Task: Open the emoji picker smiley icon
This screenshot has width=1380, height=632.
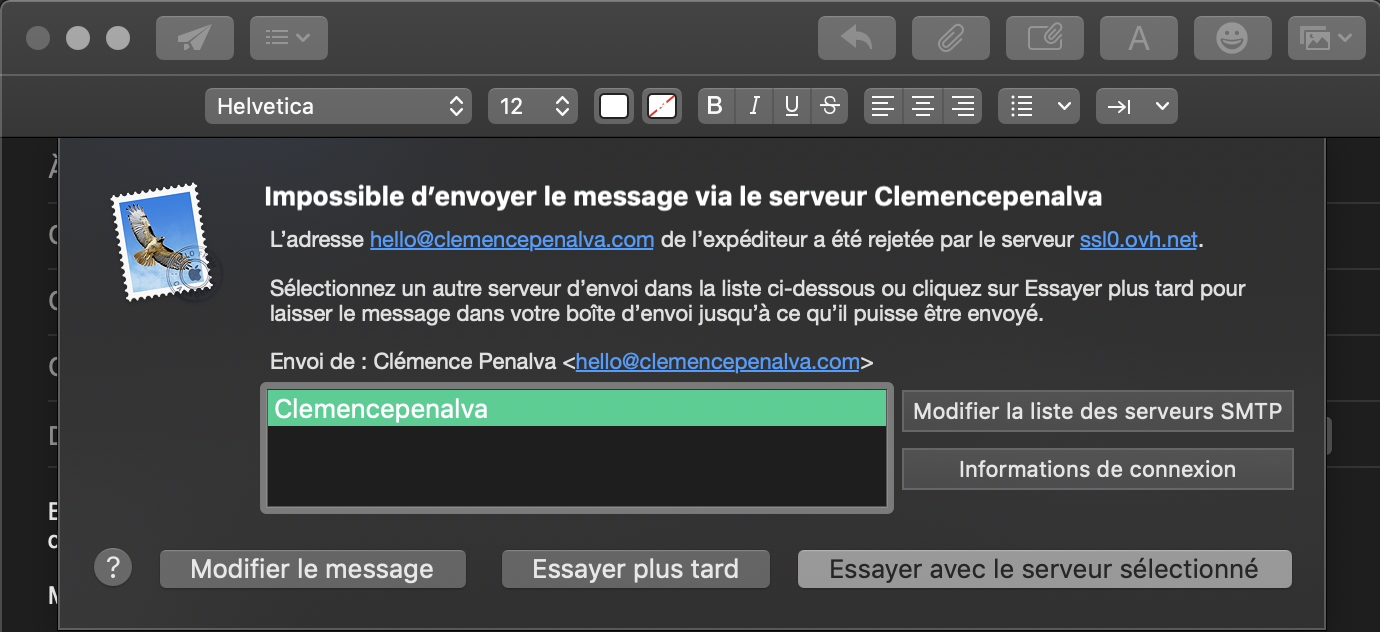Action: pyautogui.click(x=1232, y=38)
